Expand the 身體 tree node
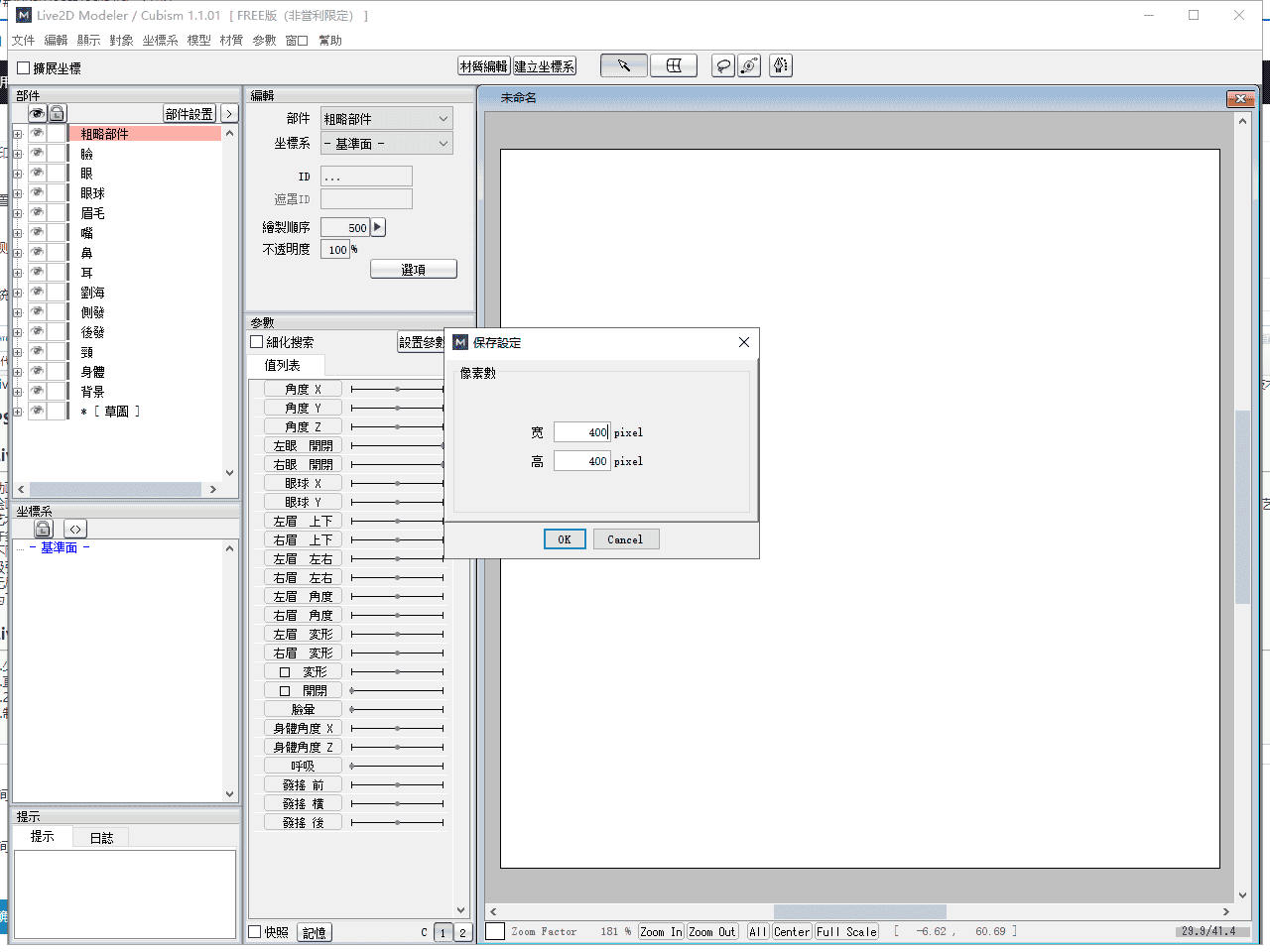The height and width of the screenshot is (952, 1270). (x=17, y=372)
